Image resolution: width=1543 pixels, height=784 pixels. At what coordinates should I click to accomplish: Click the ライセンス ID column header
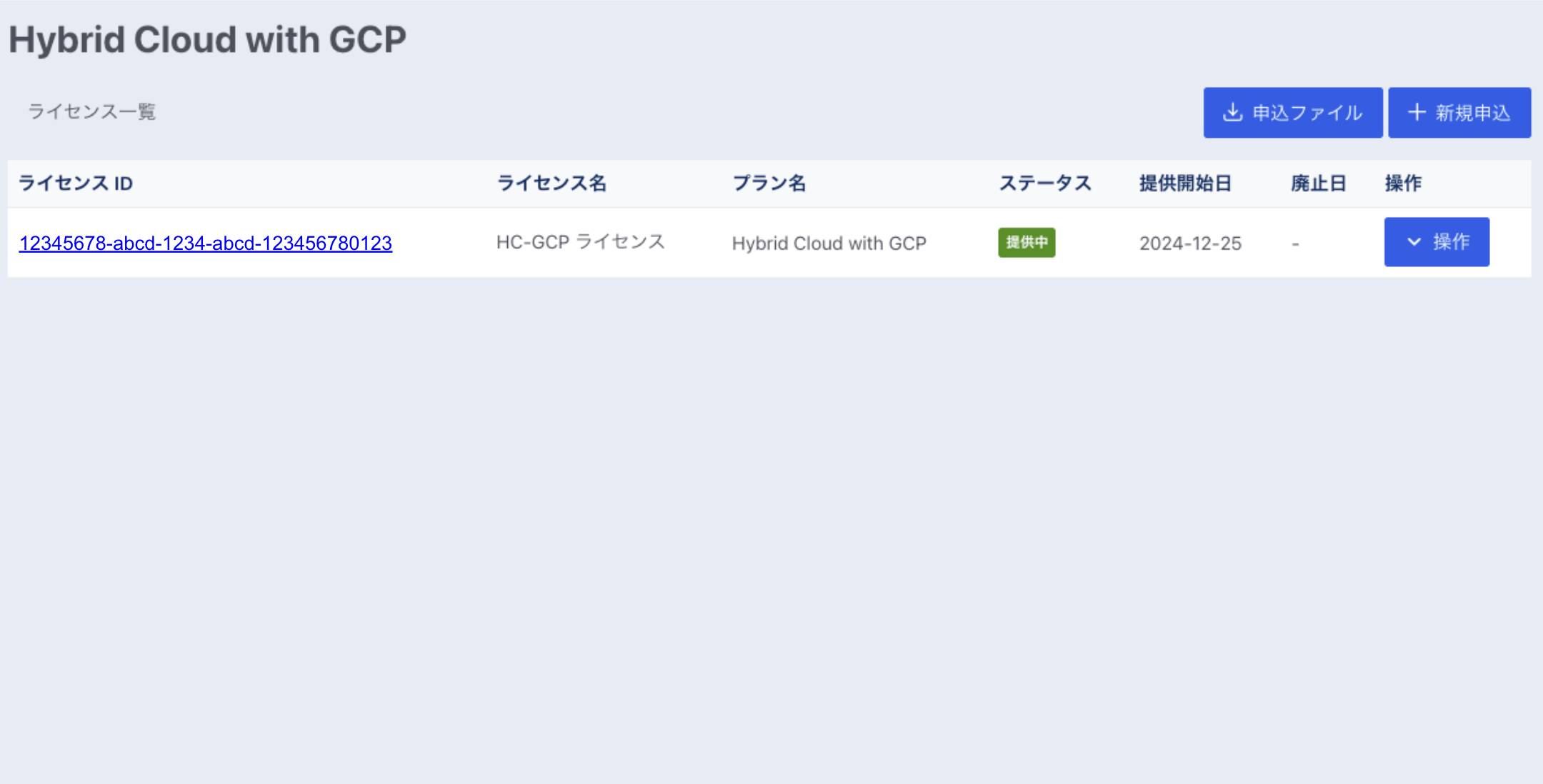(76, 184)
